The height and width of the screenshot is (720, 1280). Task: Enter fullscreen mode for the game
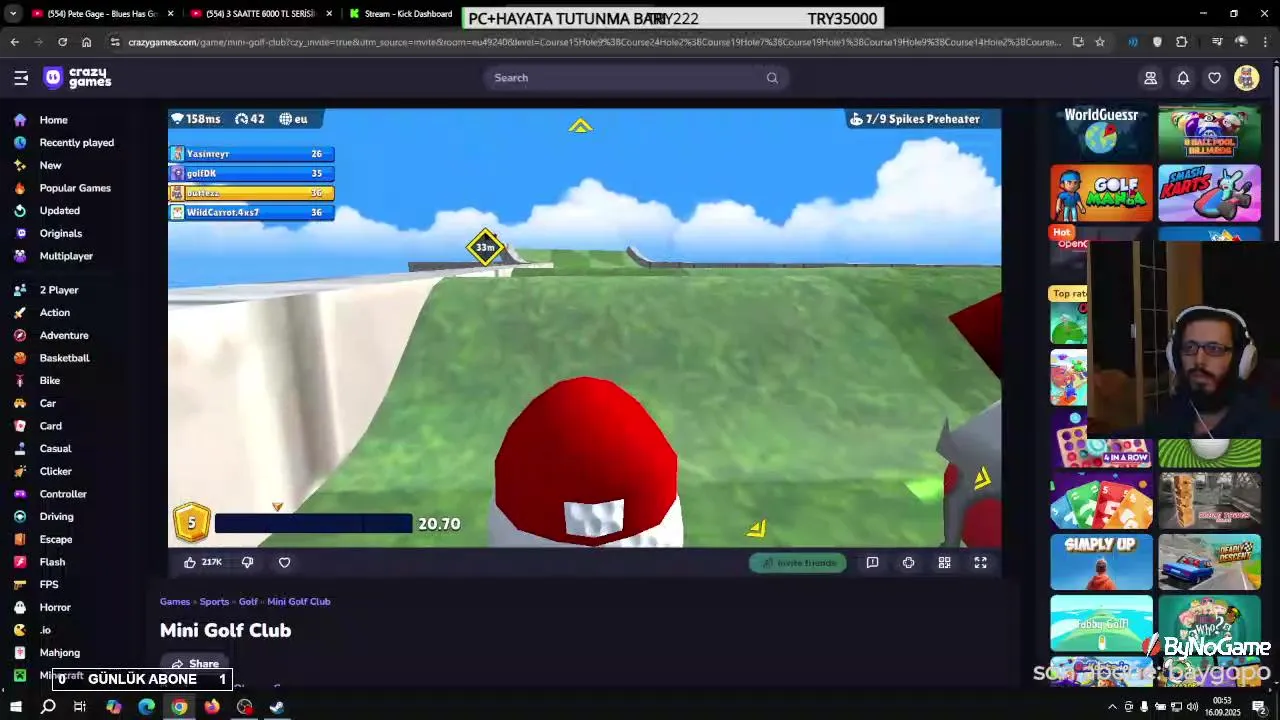click(980, 563)
